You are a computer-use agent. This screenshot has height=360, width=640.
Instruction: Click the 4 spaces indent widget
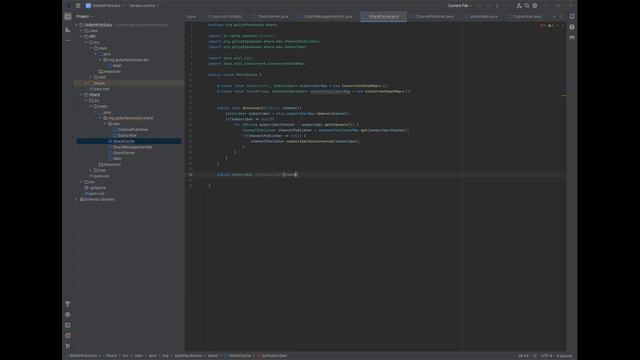564,356
